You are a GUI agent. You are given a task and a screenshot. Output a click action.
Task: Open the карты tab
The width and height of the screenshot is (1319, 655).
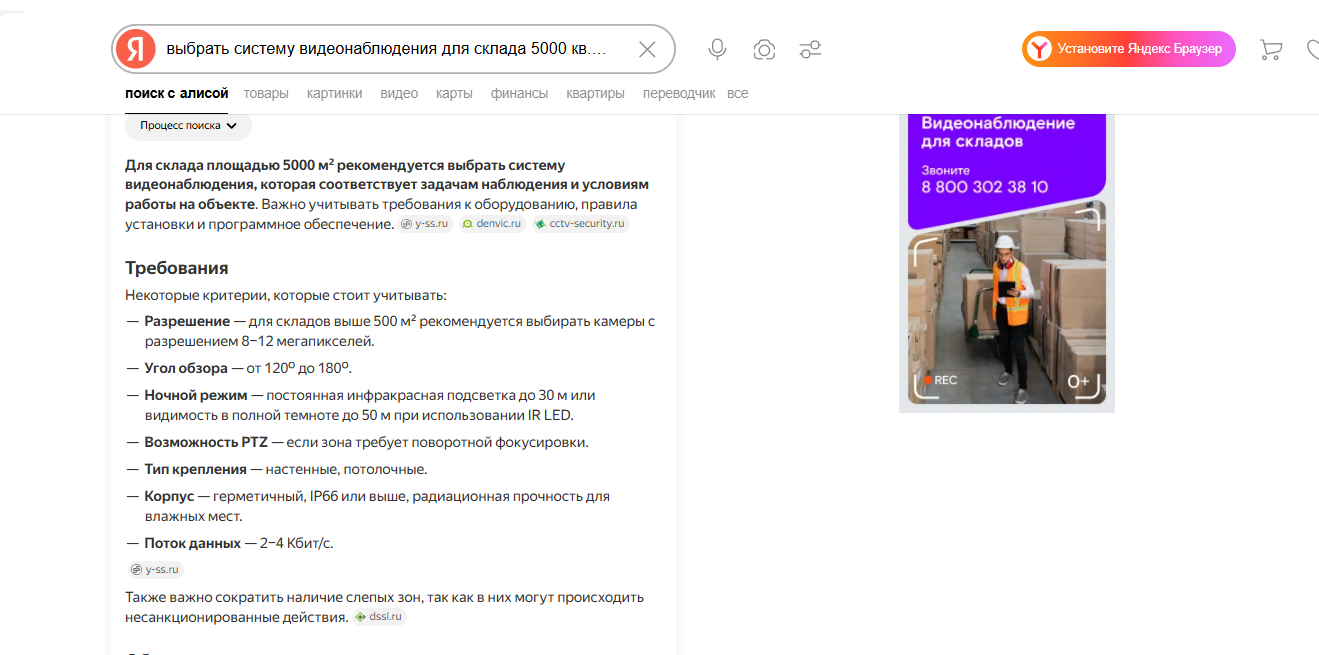454,92
